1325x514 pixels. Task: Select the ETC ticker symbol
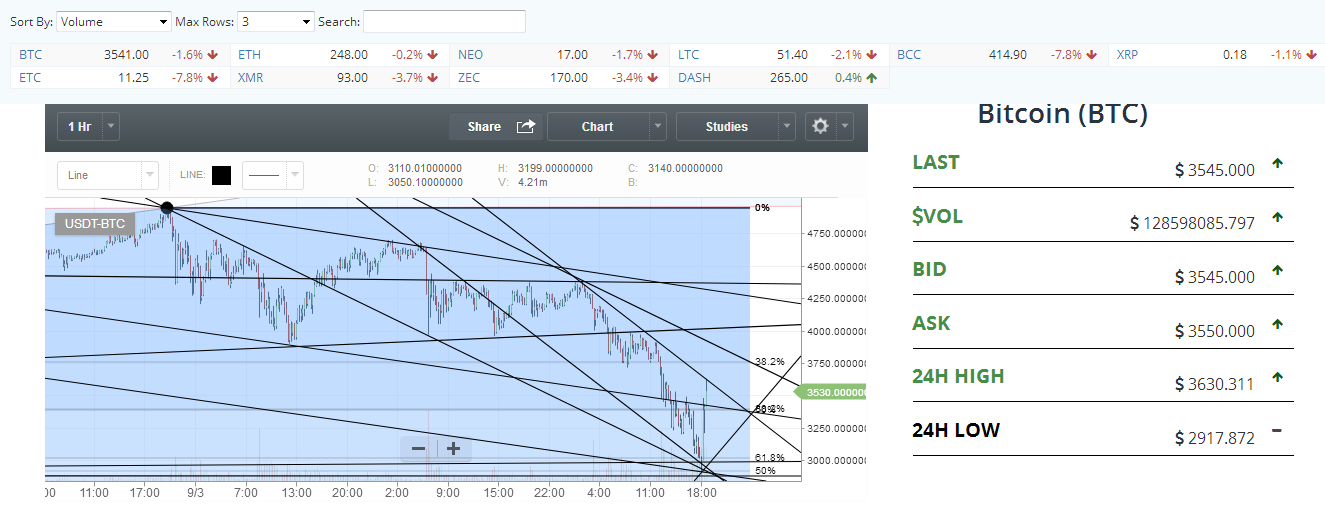pos(30,77)
